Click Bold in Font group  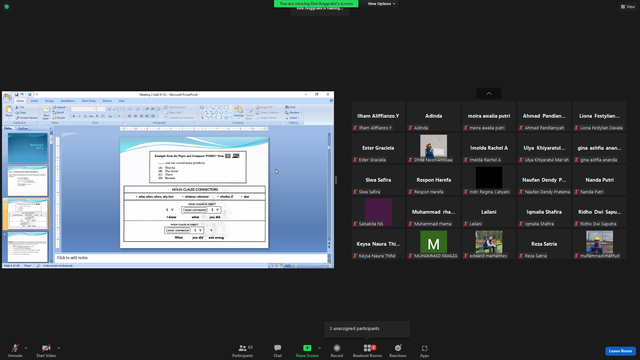(x=74, y=116)
